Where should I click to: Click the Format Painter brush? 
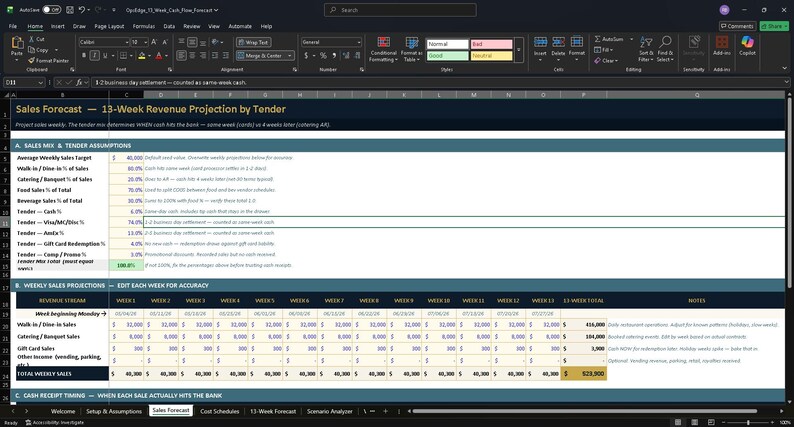(x=31, y=60)
